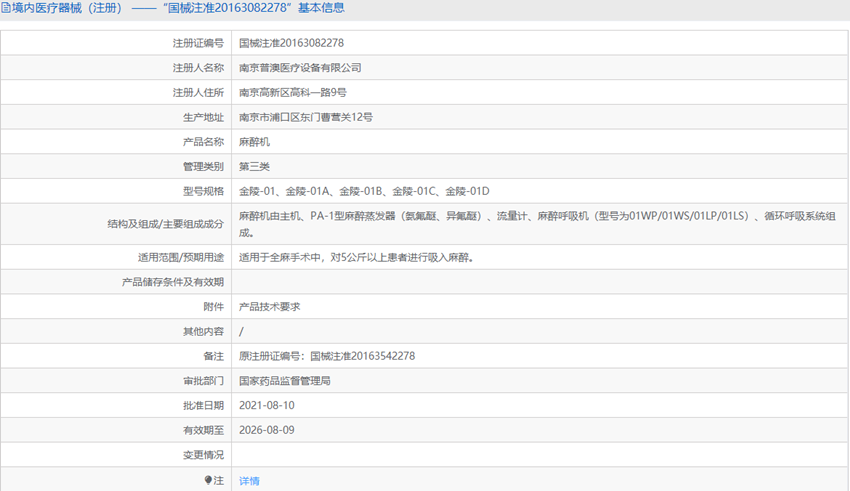Click the 型号规格 label

[x=203, y=191]
